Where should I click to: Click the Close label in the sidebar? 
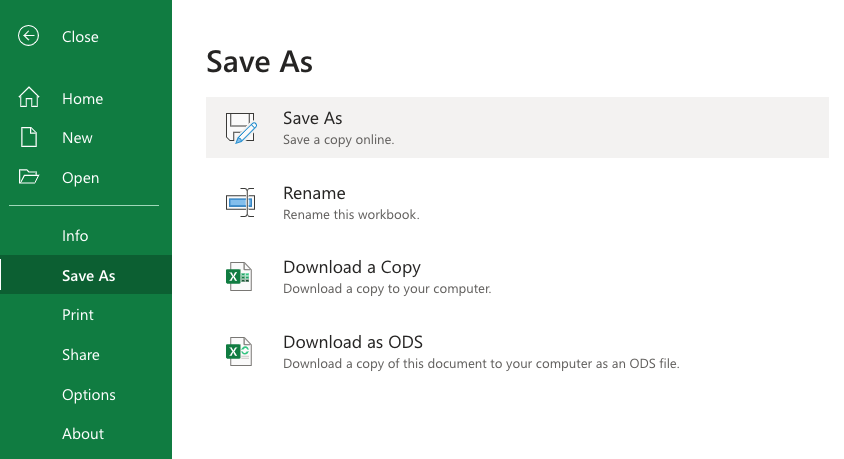tap(80, 37)
